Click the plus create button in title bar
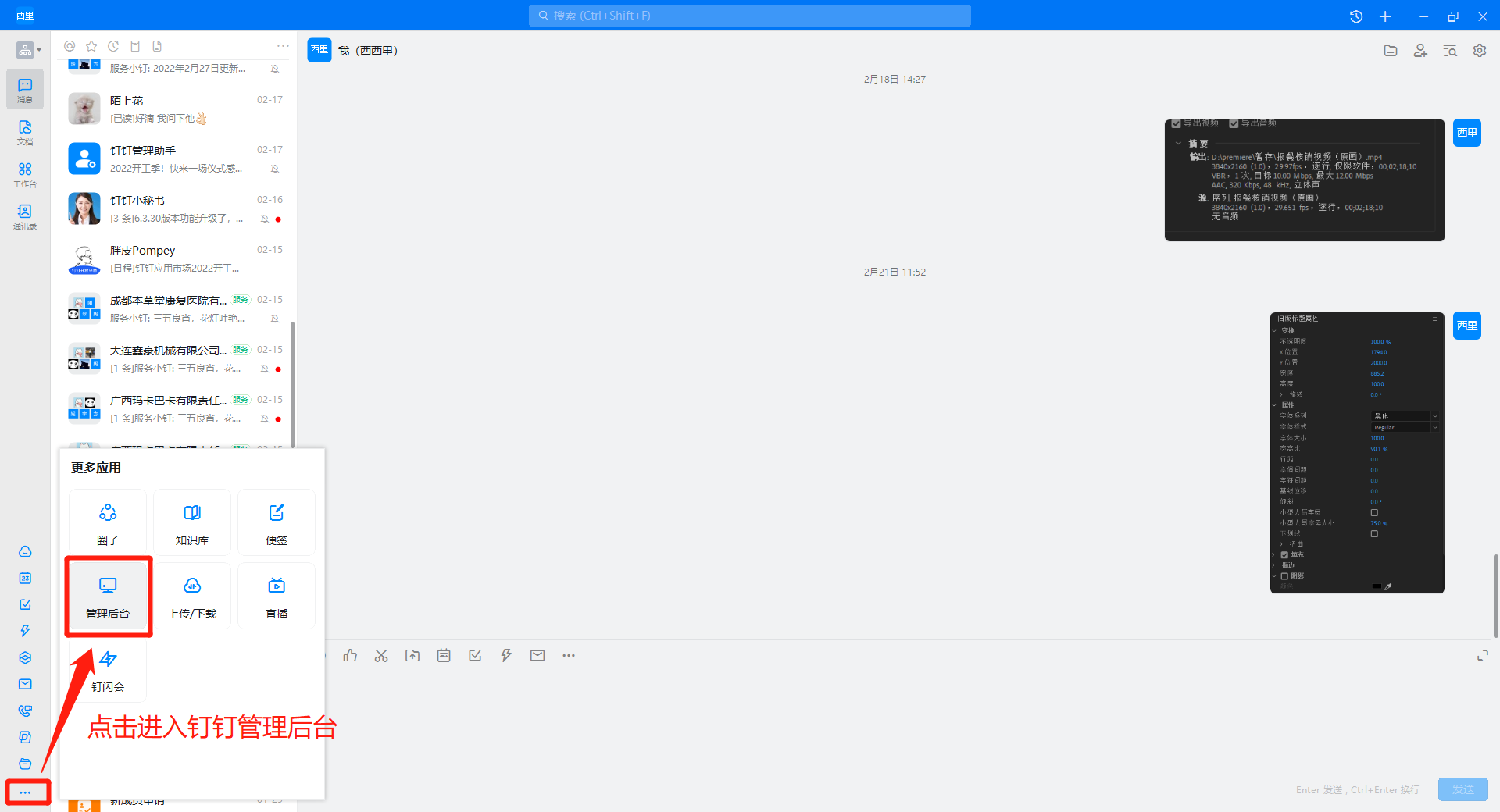The image size is (1500, 812). (x=1385, y=16)
